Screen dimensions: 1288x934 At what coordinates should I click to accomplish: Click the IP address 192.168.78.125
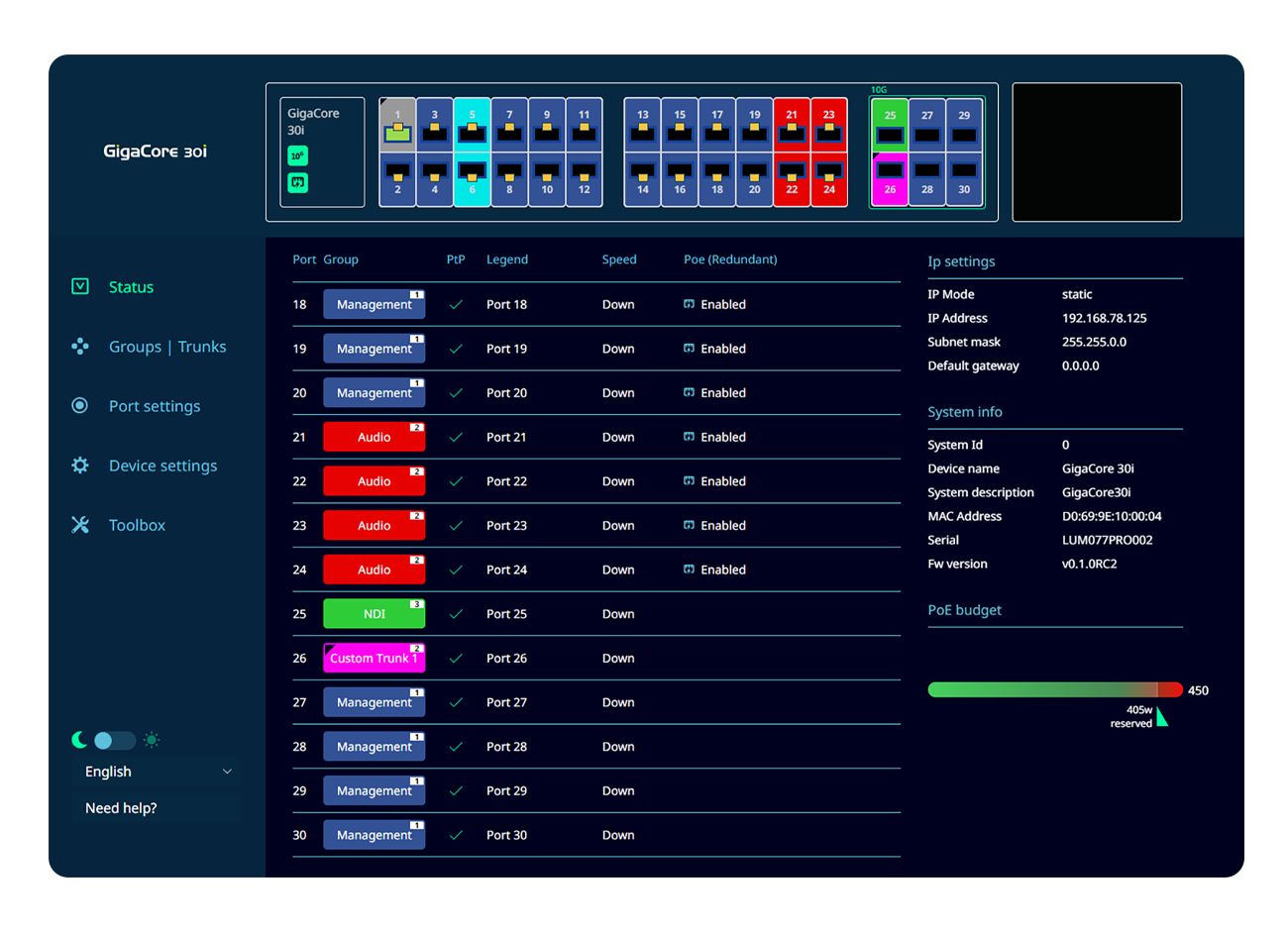[1104, 318]
